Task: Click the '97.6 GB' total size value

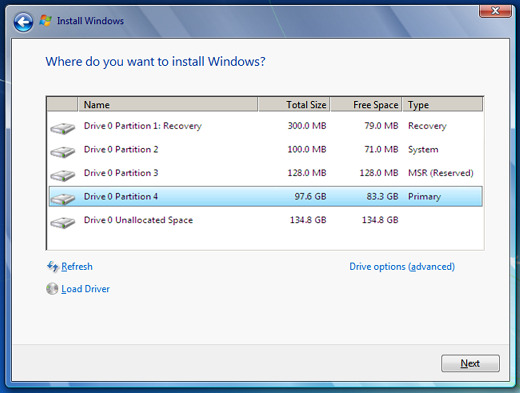Action: coord(310,197)
